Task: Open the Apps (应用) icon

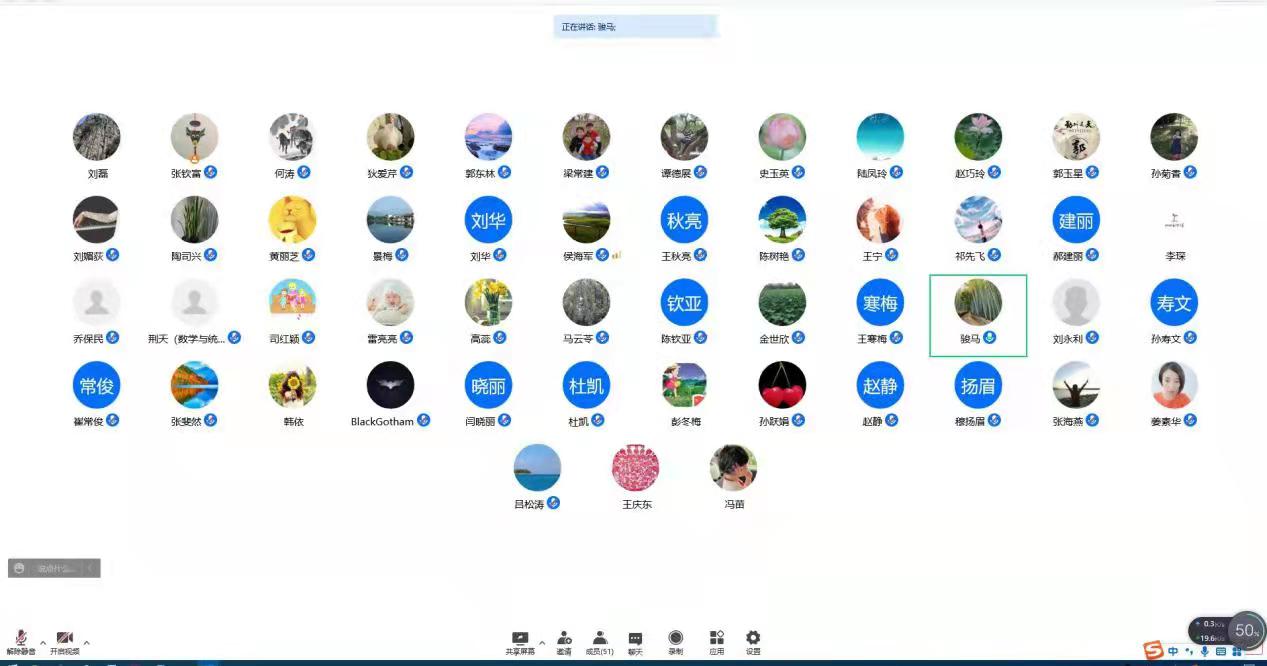Action: coord(716,639)
